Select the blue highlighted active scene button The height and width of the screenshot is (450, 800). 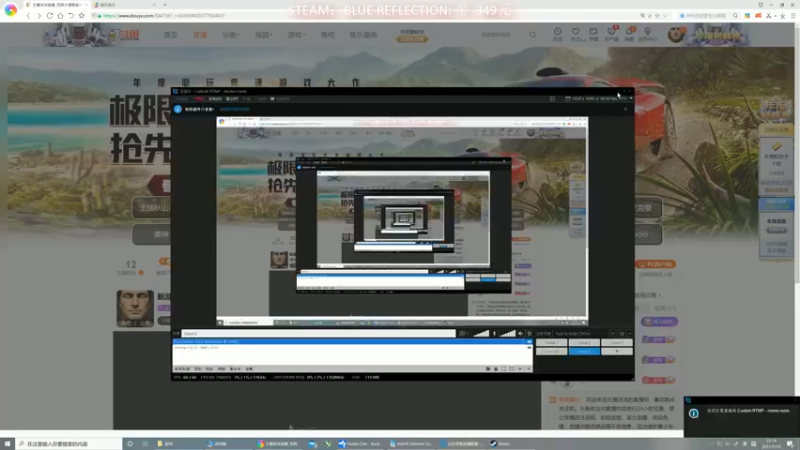(x=584, y=352)
